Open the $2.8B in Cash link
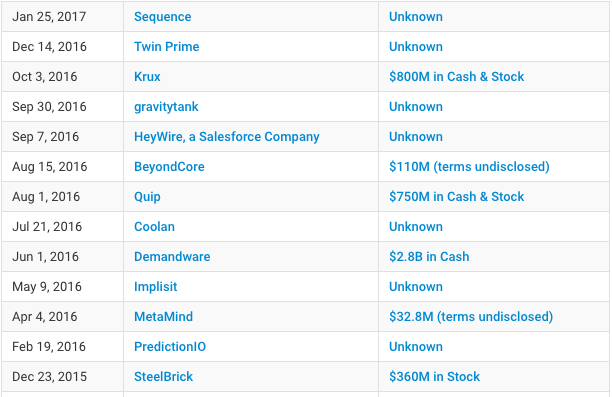 click(x=429, y=256)
